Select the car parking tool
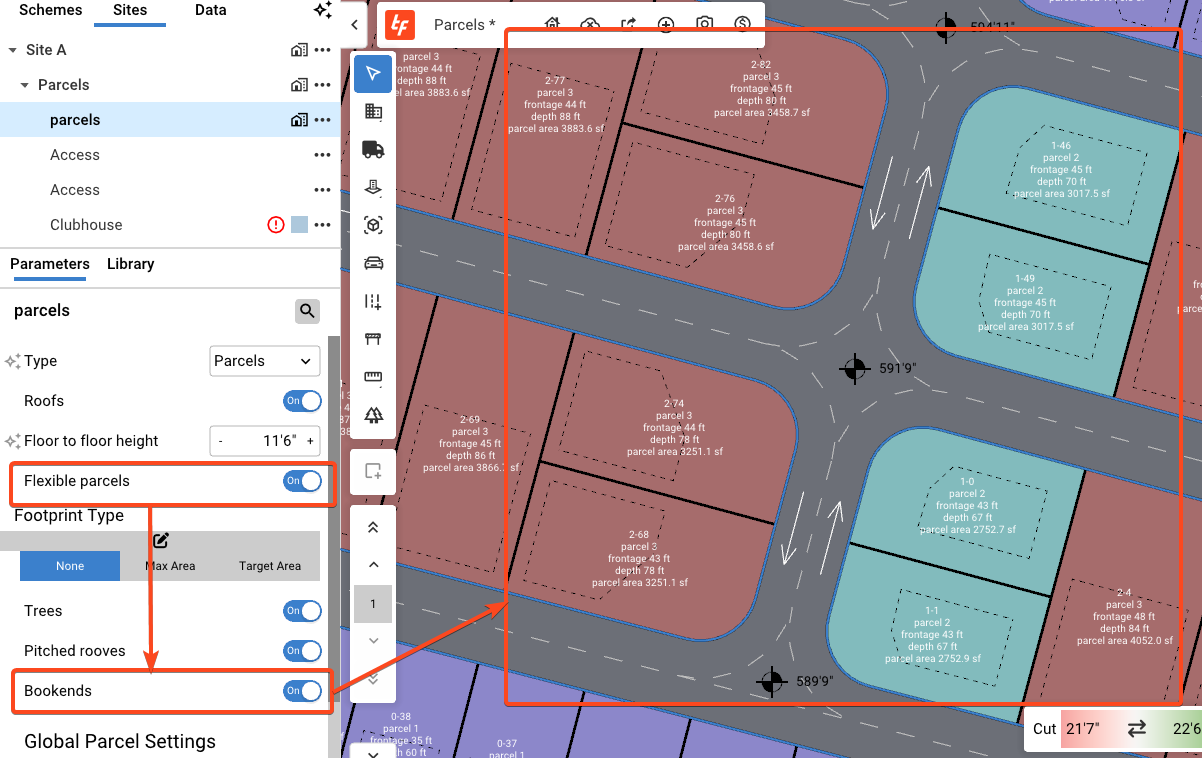1202x758 pixels. (373, 263)
